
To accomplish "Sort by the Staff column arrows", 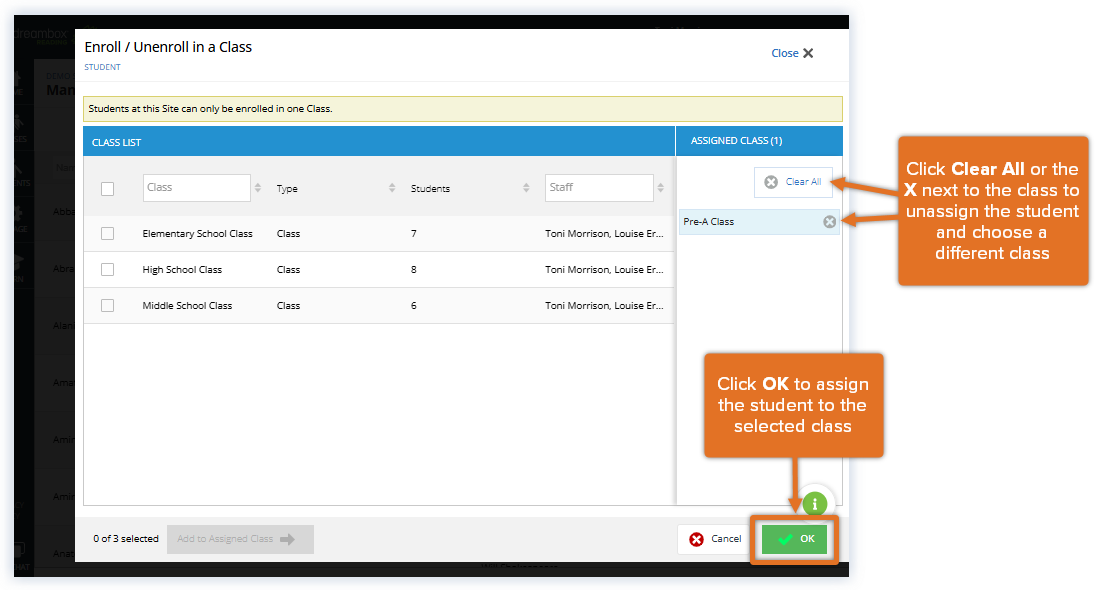I will pos(662,188).
